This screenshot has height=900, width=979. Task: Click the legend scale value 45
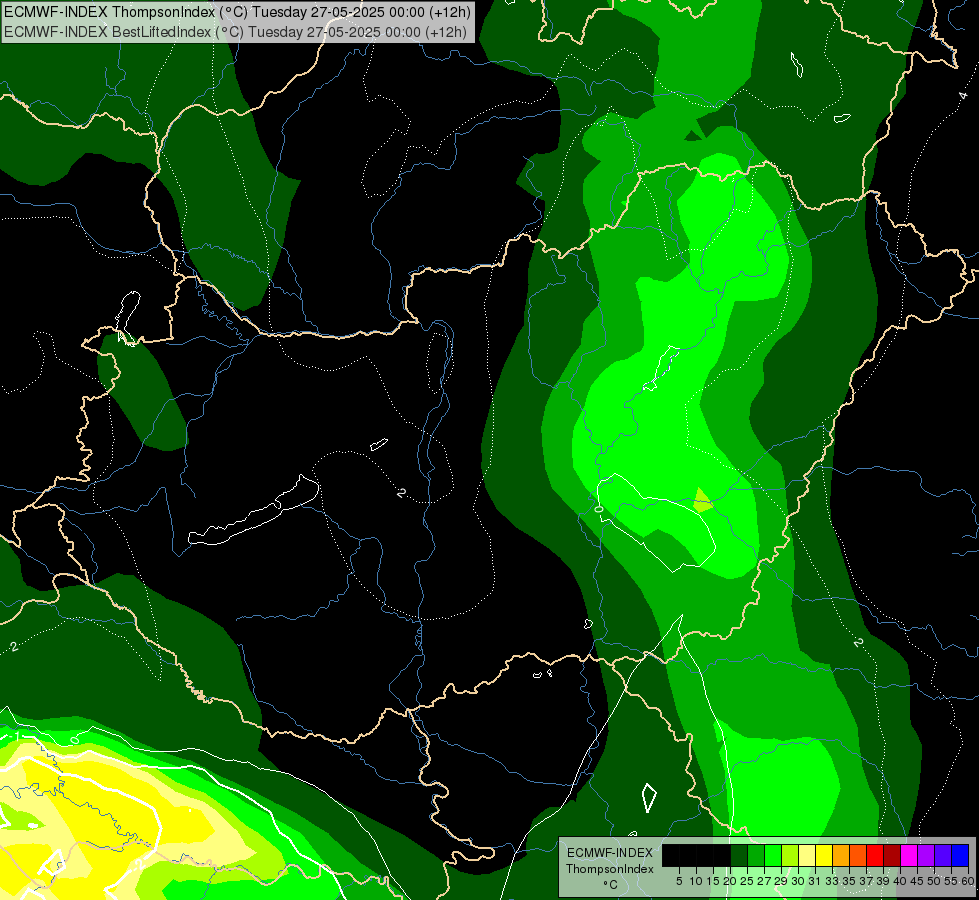point(917,881)
